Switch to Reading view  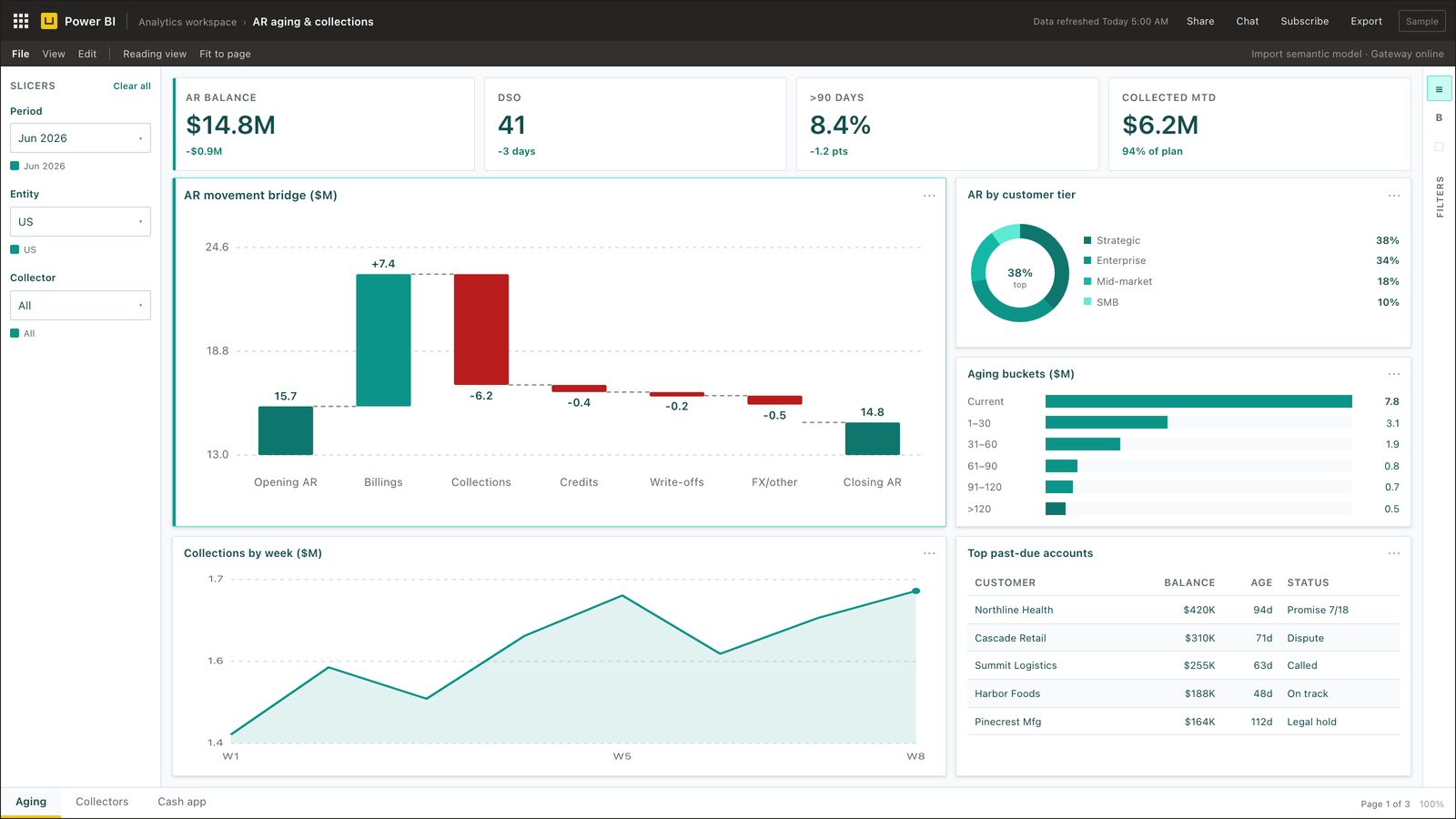click(x=155, y=54)
